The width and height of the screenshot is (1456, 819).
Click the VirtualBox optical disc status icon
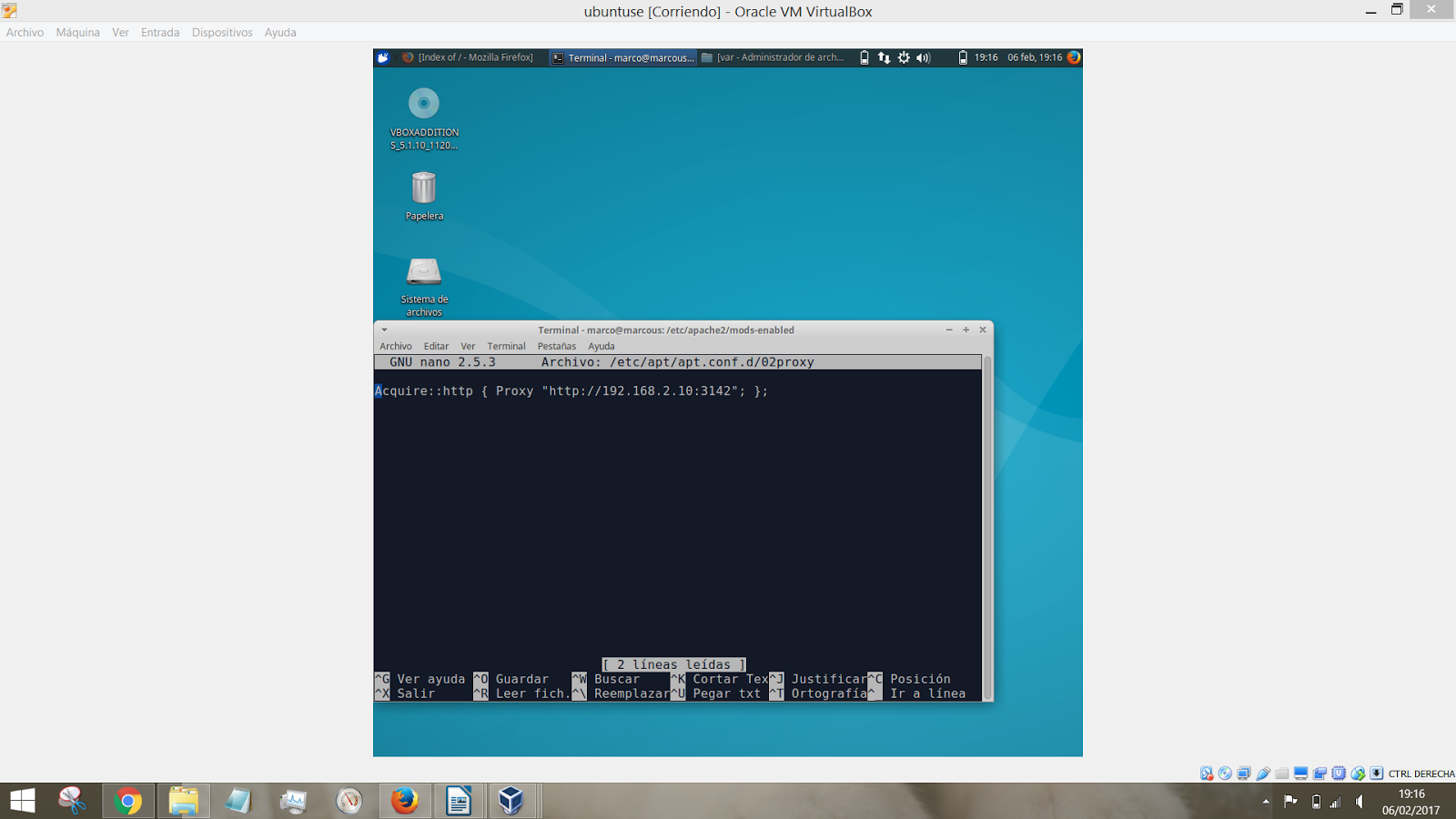pyautogui.click(x=1225, y=773)
